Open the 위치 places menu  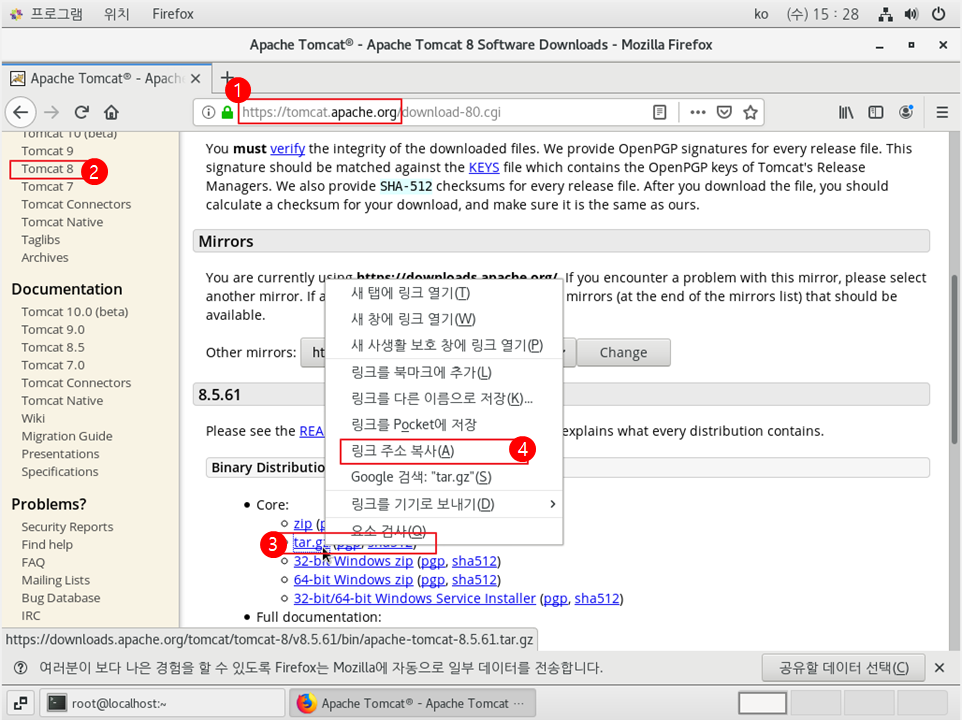click(117, 13)
